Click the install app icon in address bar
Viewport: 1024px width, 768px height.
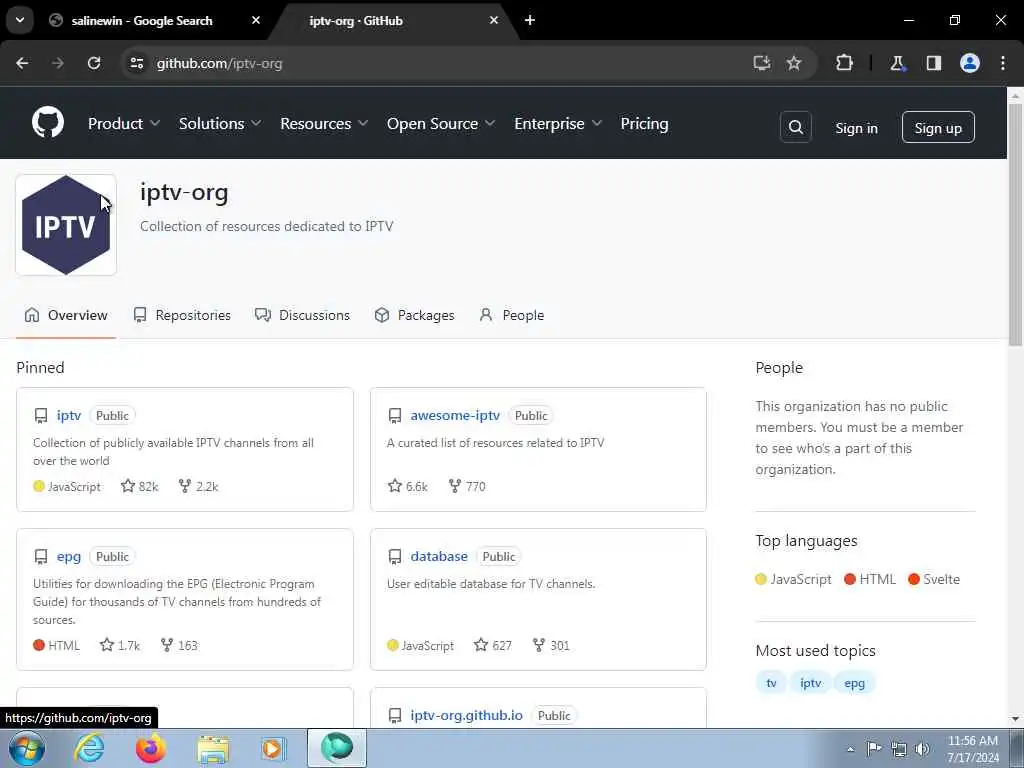coord(761,63)
